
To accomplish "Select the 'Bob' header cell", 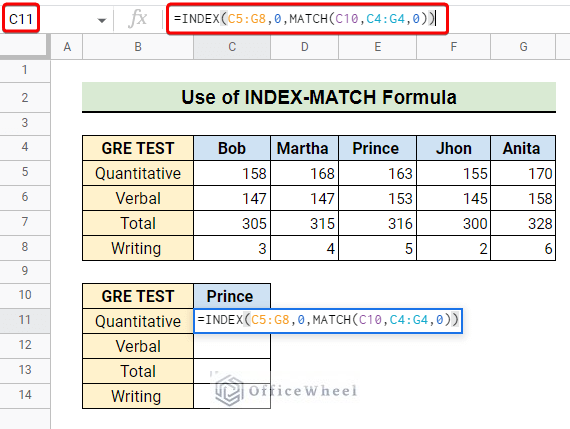I will 232,148.
